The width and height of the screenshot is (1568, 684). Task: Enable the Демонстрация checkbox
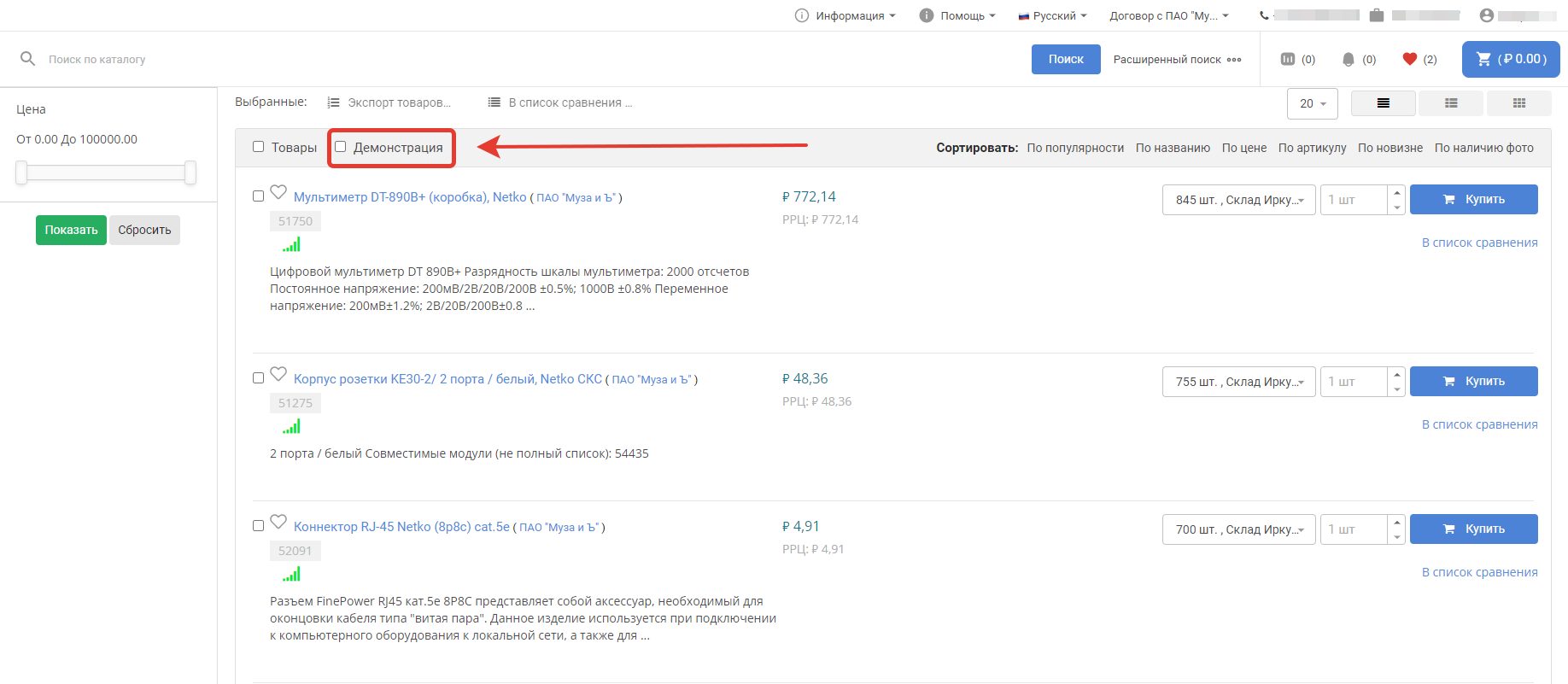(x=341, y=147)
